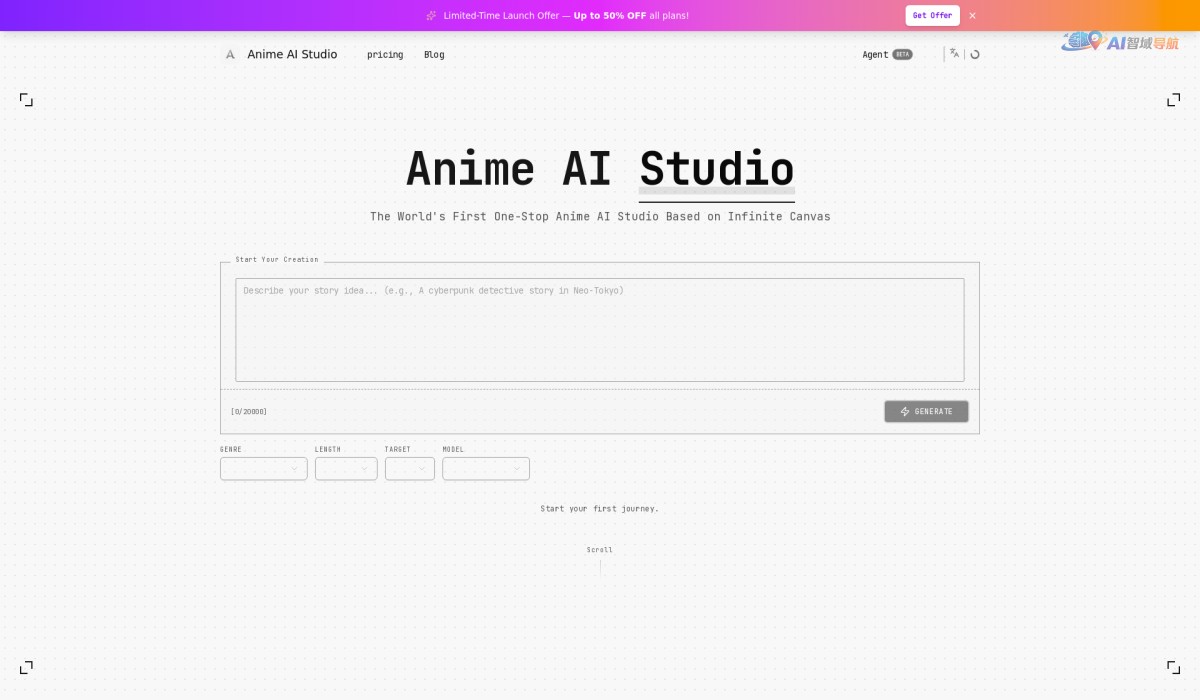Click the party popper icon in banner
The width and height of the screenshot is (1200, 700).
coord(431,16)
